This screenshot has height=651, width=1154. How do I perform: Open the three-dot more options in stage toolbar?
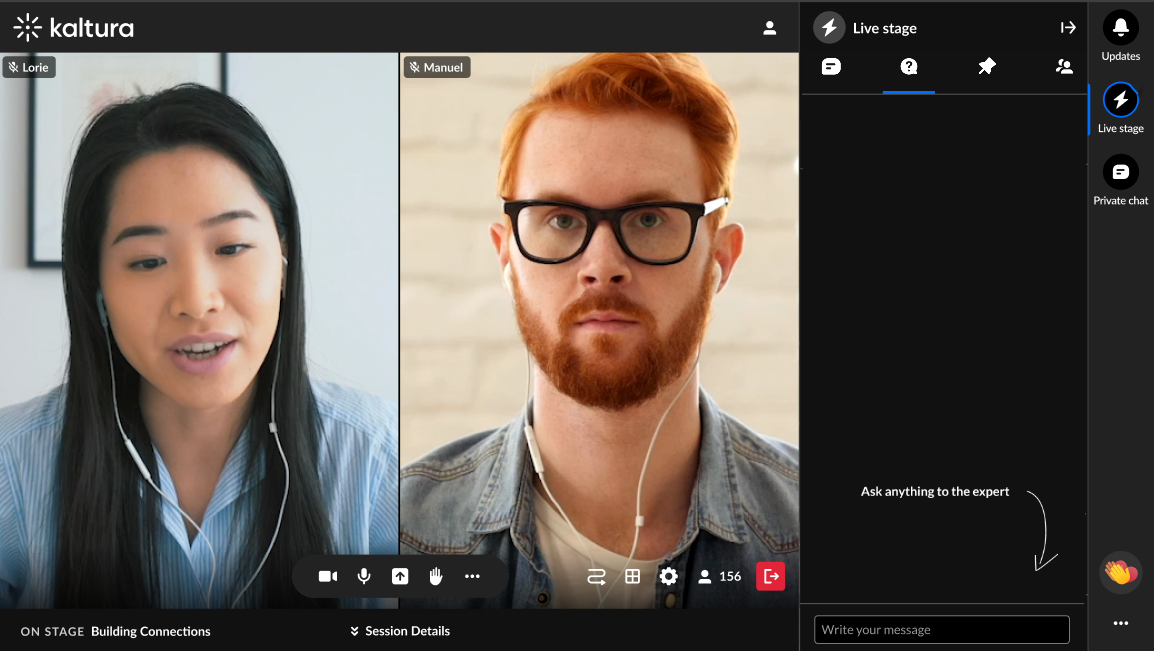coord(472,576)
